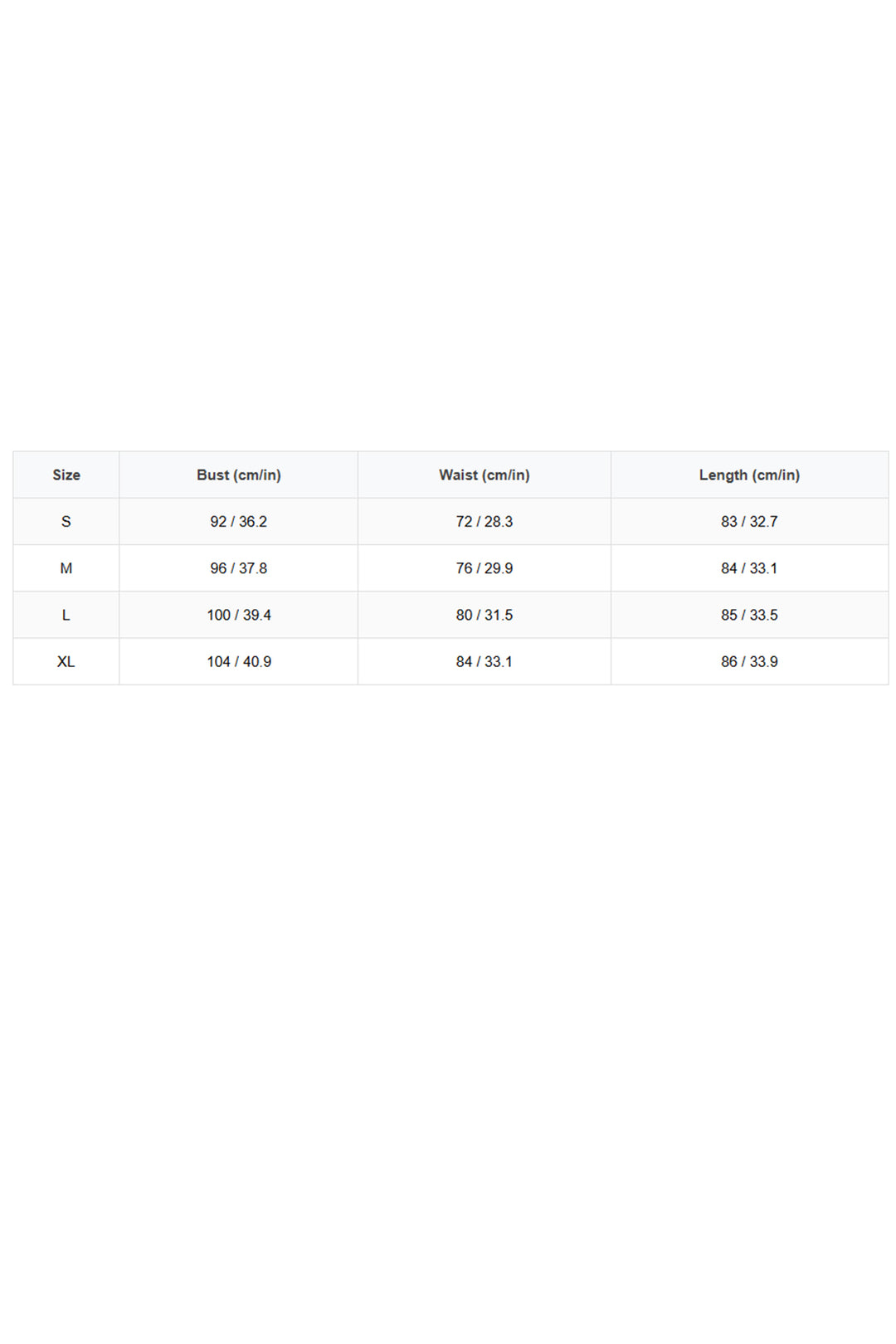Viewport: 896px width, 1344px height.
Task: Select length value 86 / 33.9
Action: pyautogui.click(x=749, y=661)
